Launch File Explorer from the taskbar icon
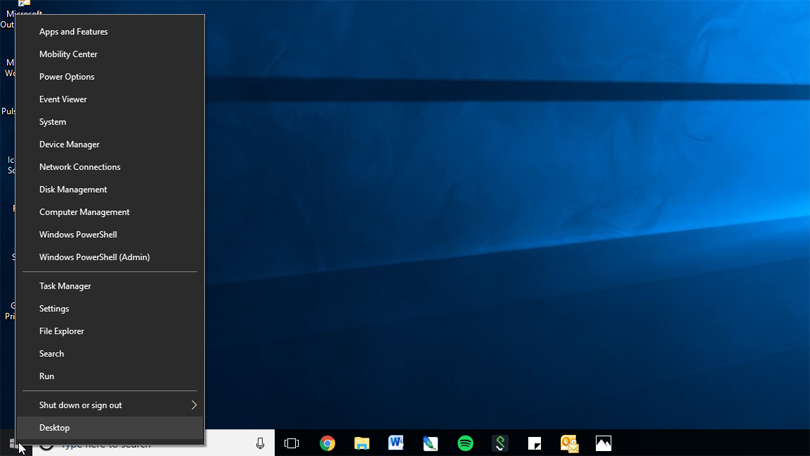810x456 pixels. click(362, 443)
